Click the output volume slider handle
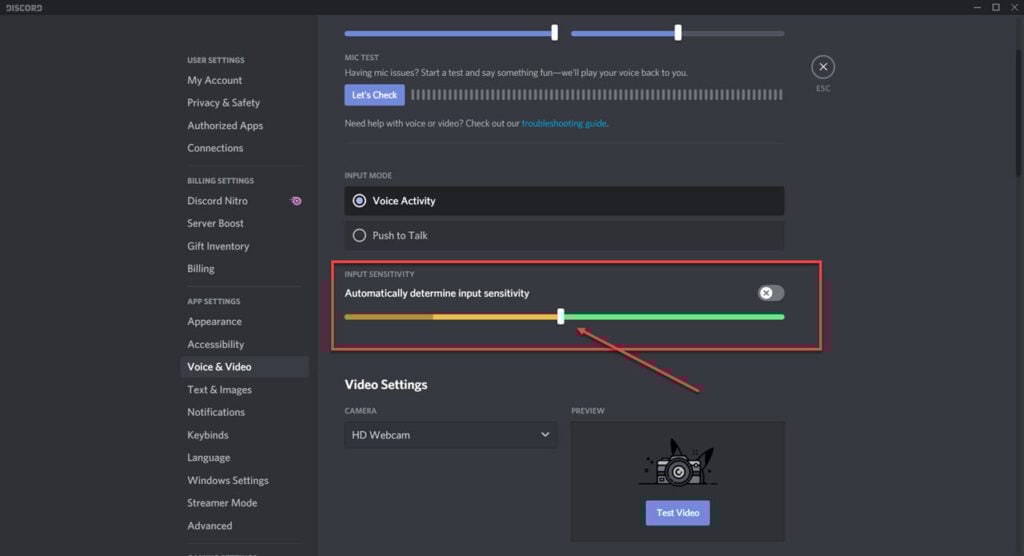This screenshot has height=556, width=1024. tap(678, 33)
